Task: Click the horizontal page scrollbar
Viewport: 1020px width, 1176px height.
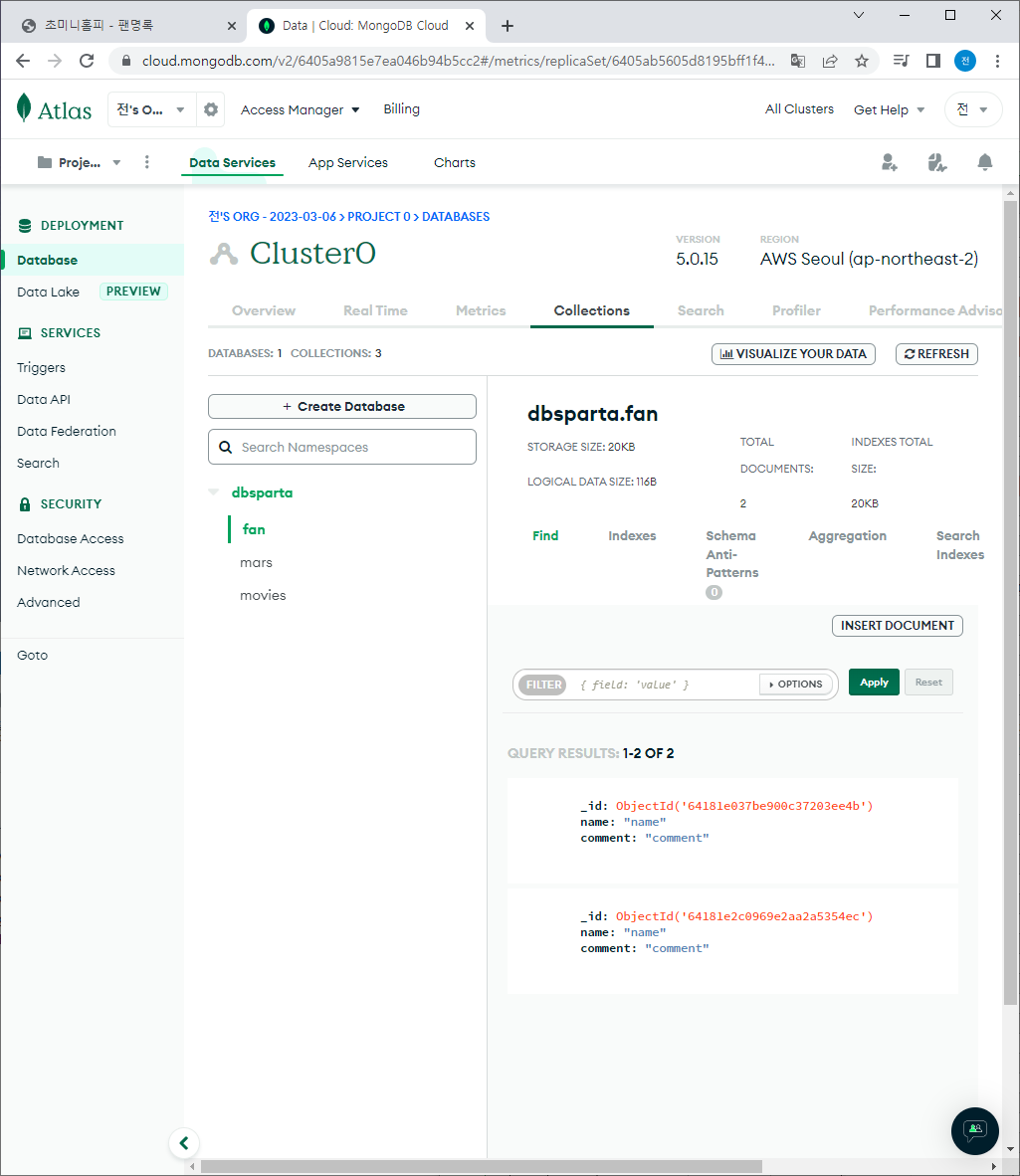Action: pyautogui.click(x=482, y=1166)
